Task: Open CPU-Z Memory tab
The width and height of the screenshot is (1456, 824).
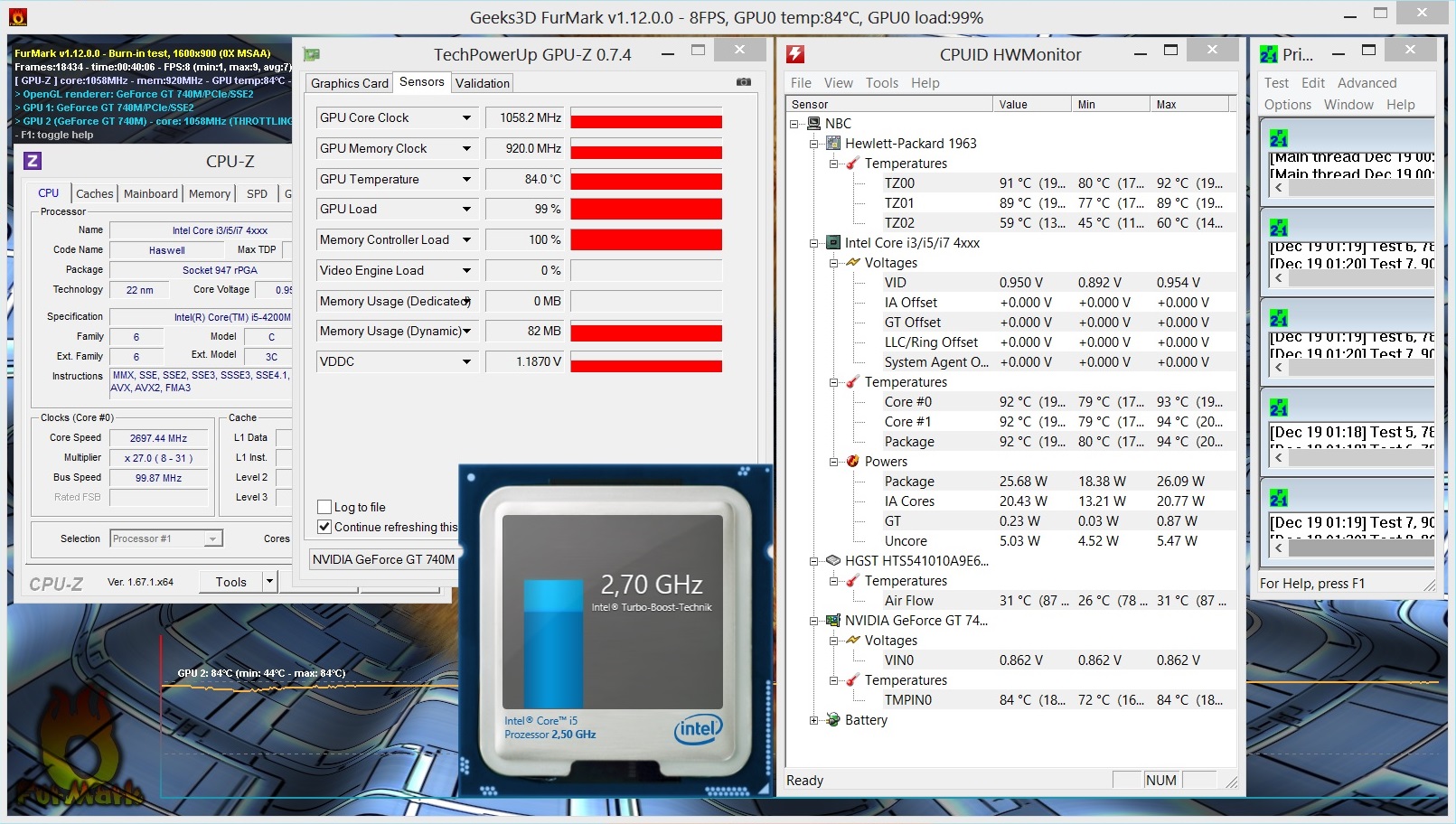Action: click(210, 193)
